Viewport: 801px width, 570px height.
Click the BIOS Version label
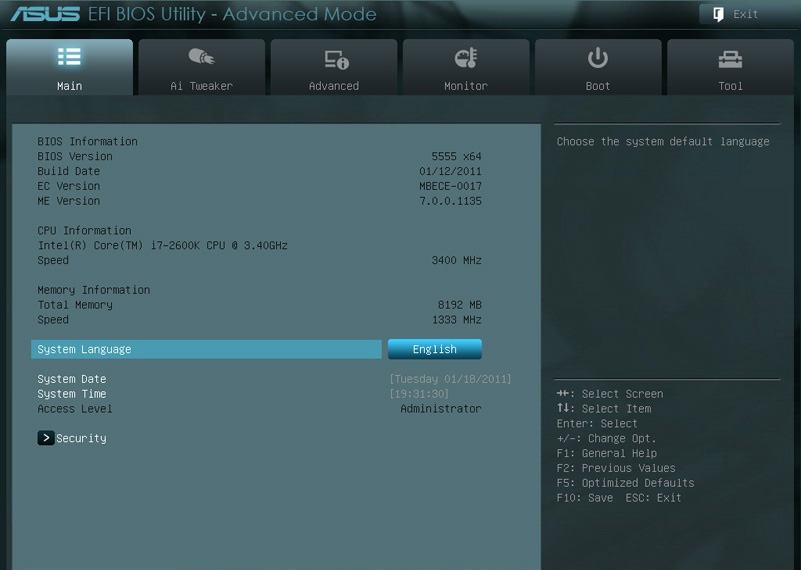coord(75,156)
